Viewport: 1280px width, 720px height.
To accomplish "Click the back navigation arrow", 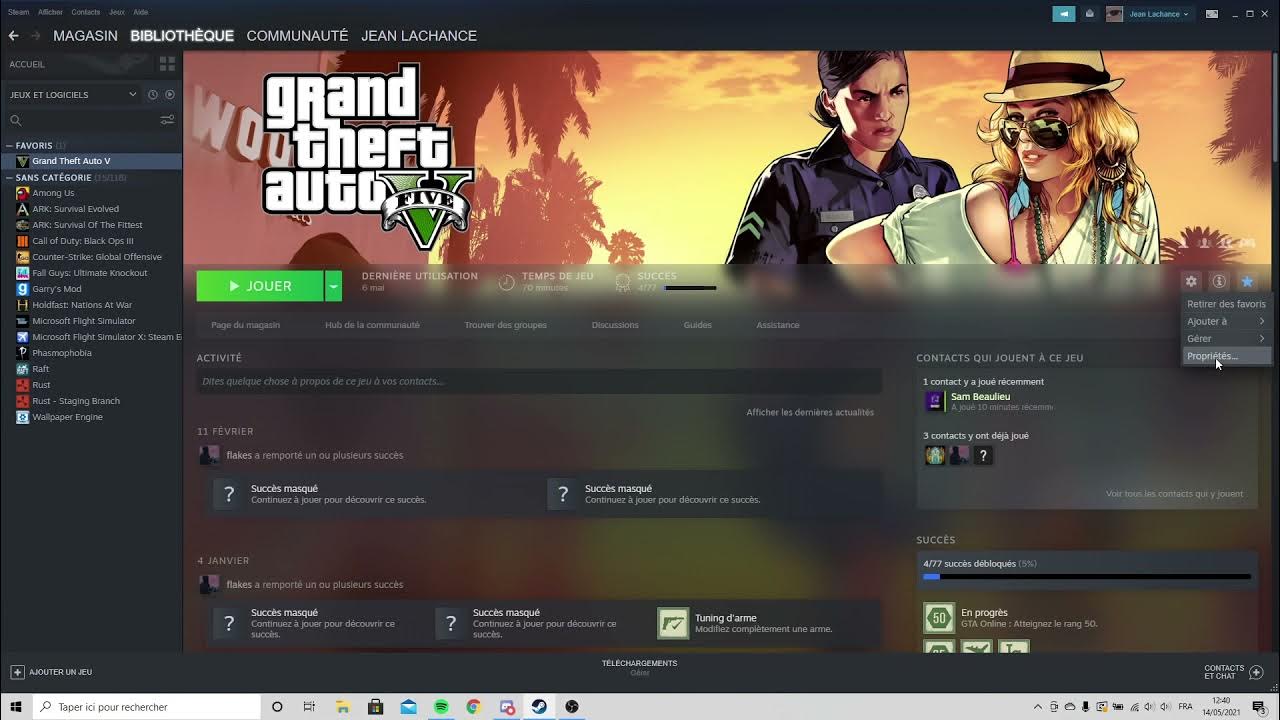I will pyautogui.click(x=13, y=36).
